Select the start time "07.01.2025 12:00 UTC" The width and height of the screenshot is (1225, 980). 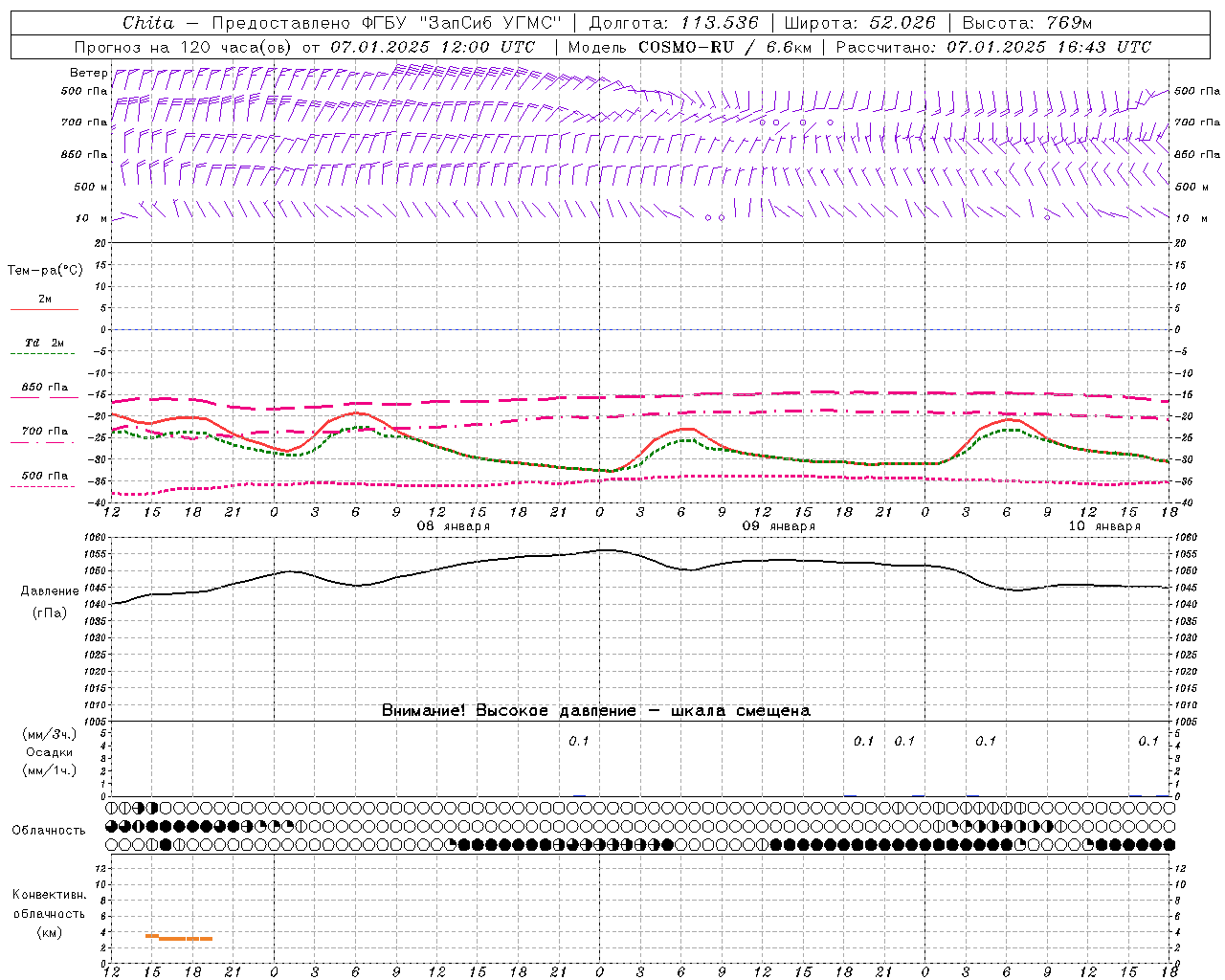[433, 47]
